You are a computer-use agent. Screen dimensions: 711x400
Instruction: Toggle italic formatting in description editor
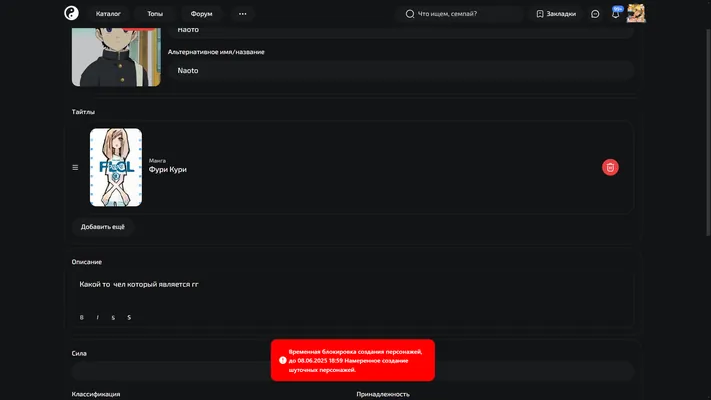(x=97, y=317)
